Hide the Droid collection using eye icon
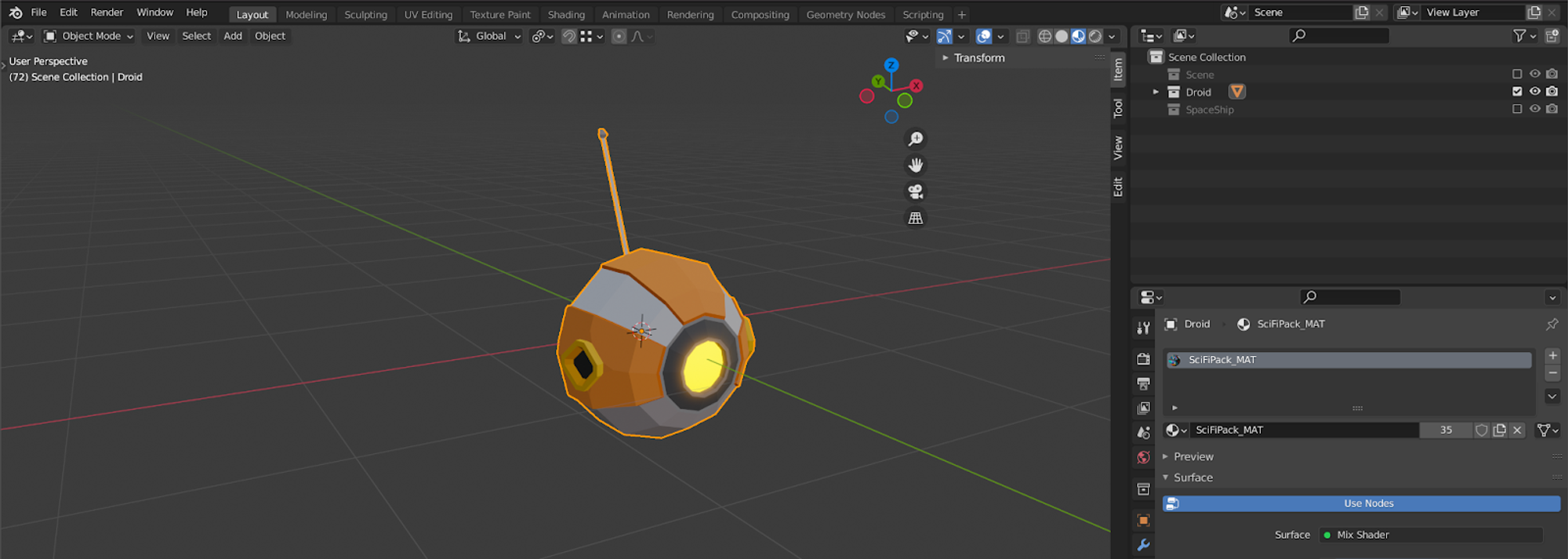The width and height of the screenshot is (1568, 559). click(x=1534, y=92)
